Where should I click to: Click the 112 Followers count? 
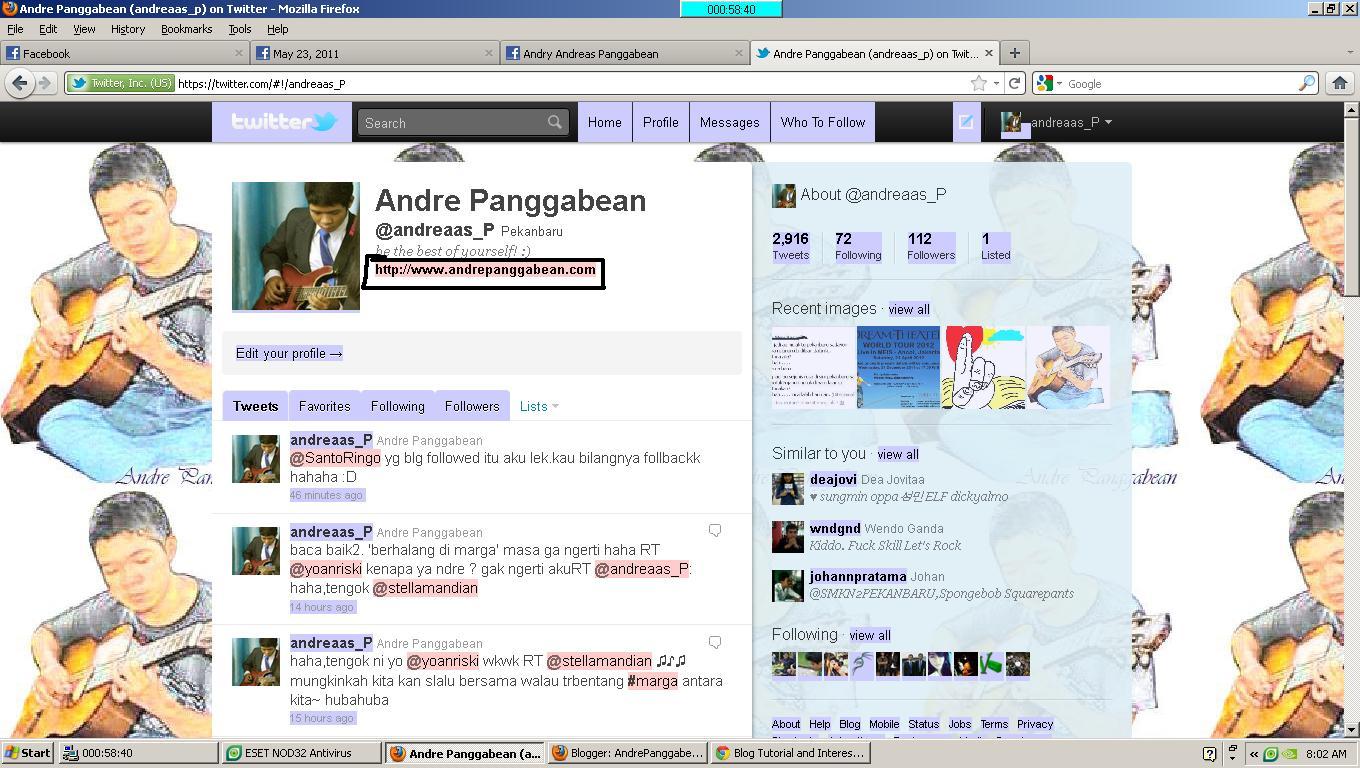coord(931,246)
